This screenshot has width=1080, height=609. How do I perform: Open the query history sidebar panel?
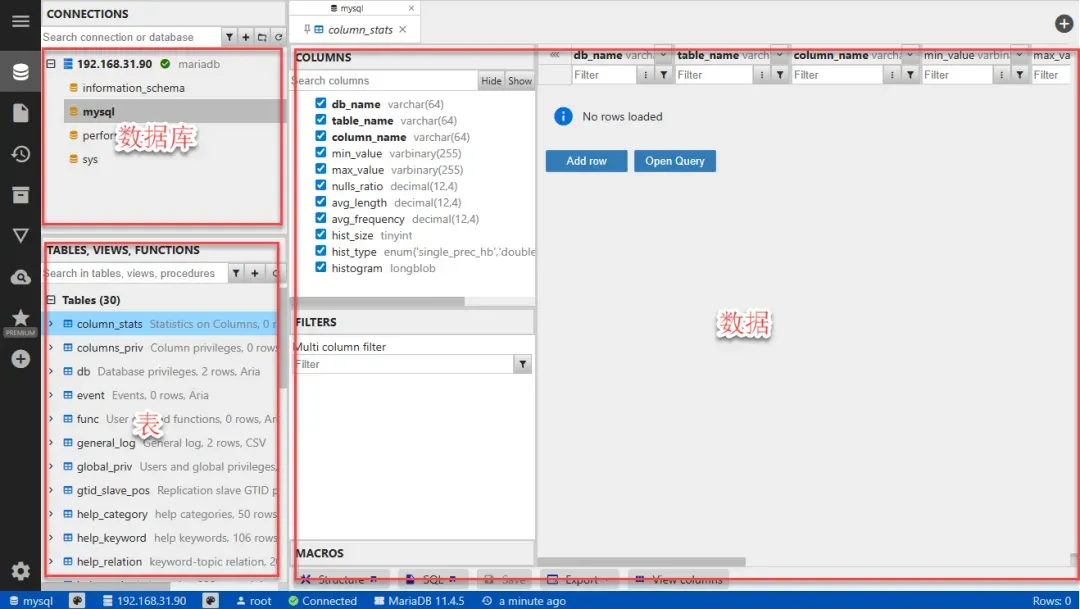point(20,154)
